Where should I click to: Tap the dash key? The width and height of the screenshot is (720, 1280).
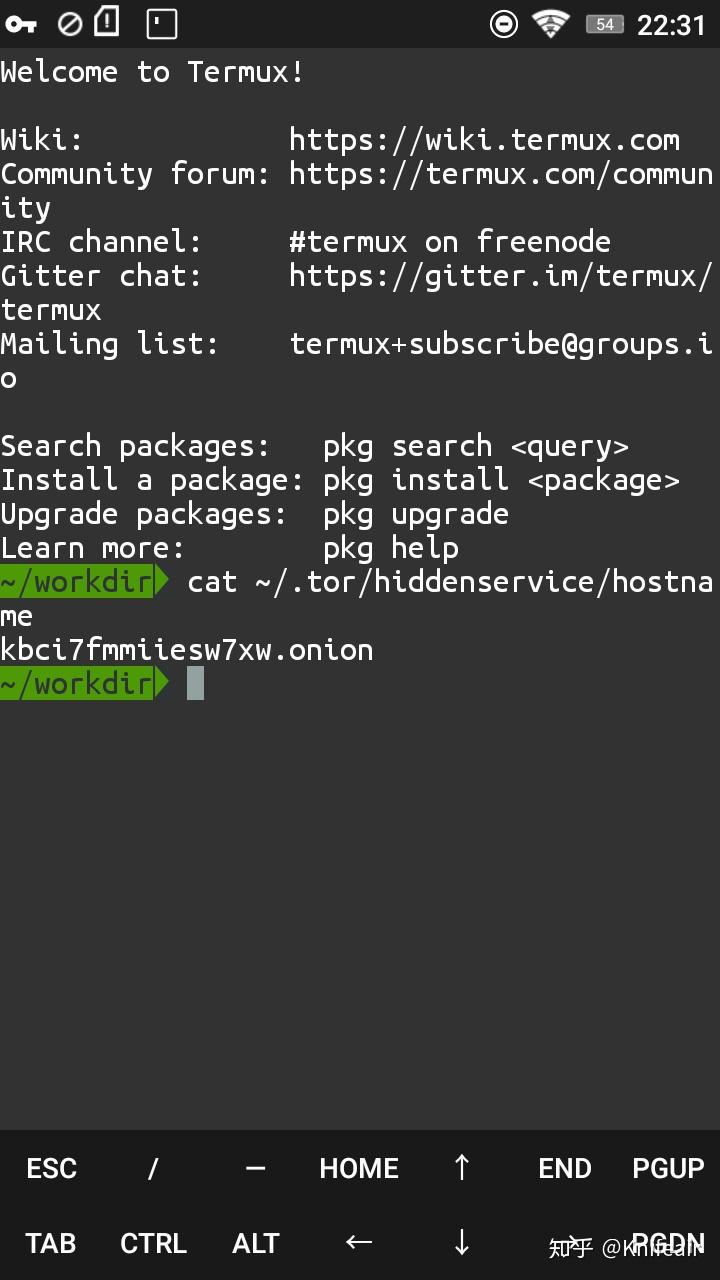point(256,1168)
